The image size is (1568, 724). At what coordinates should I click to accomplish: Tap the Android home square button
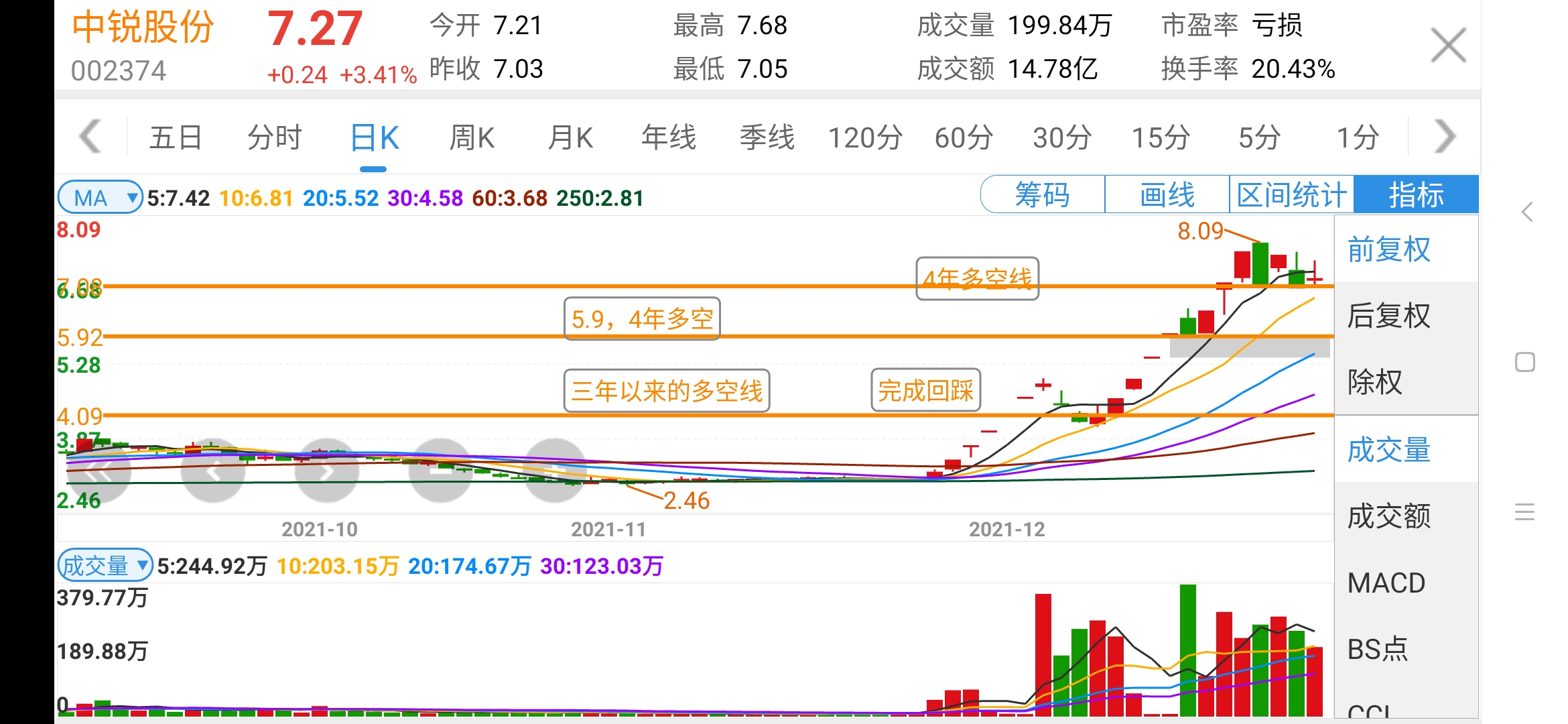(1525, 362)
